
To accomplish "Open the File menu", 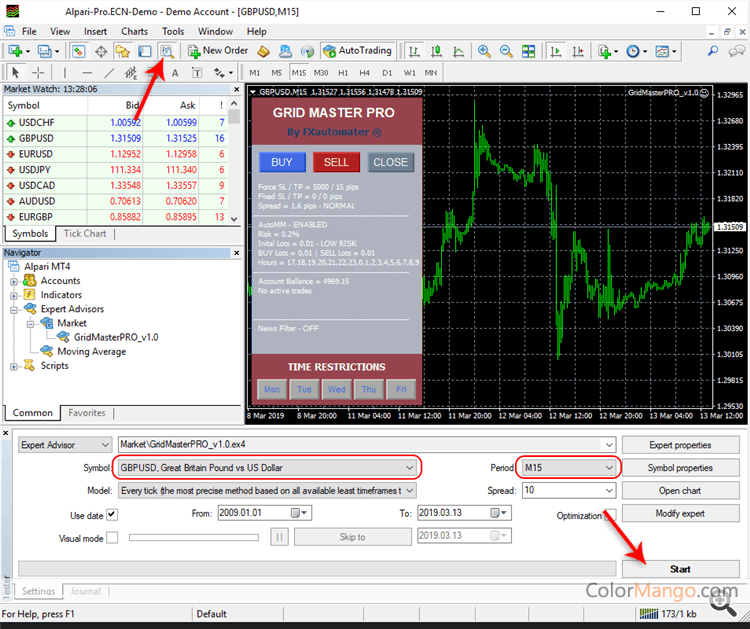I will [x=29, y=32].
